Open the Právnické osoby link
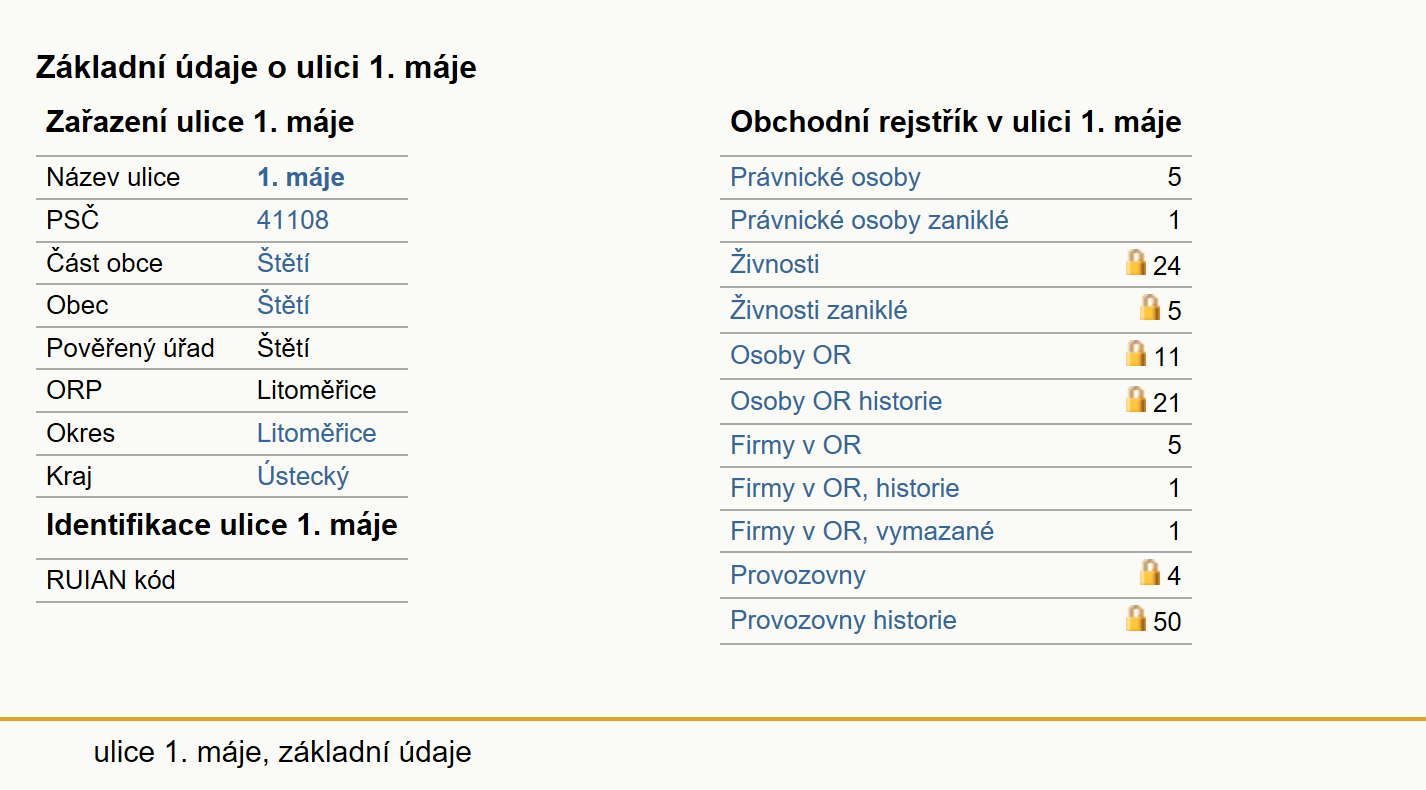 pos(825,178)
